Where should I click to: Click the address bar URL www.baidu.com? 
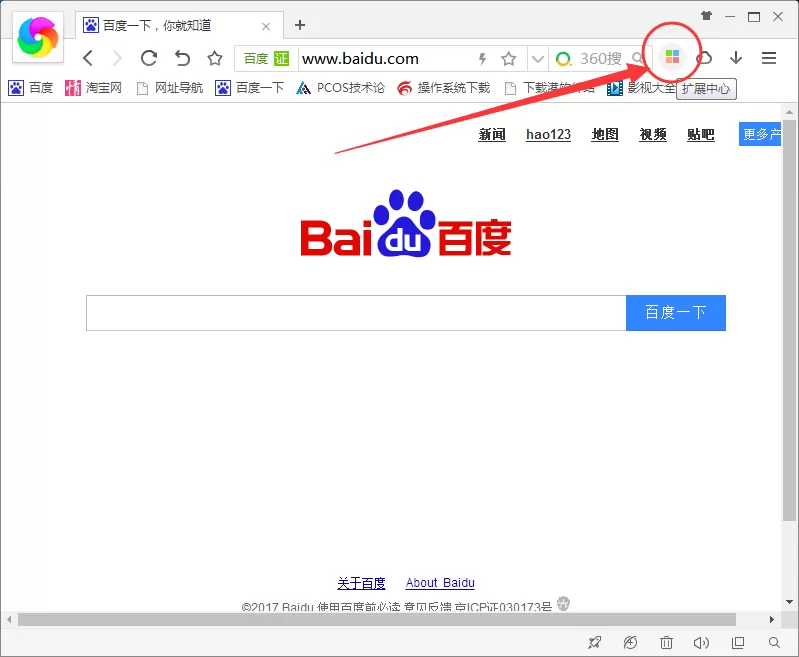[360, 59]
